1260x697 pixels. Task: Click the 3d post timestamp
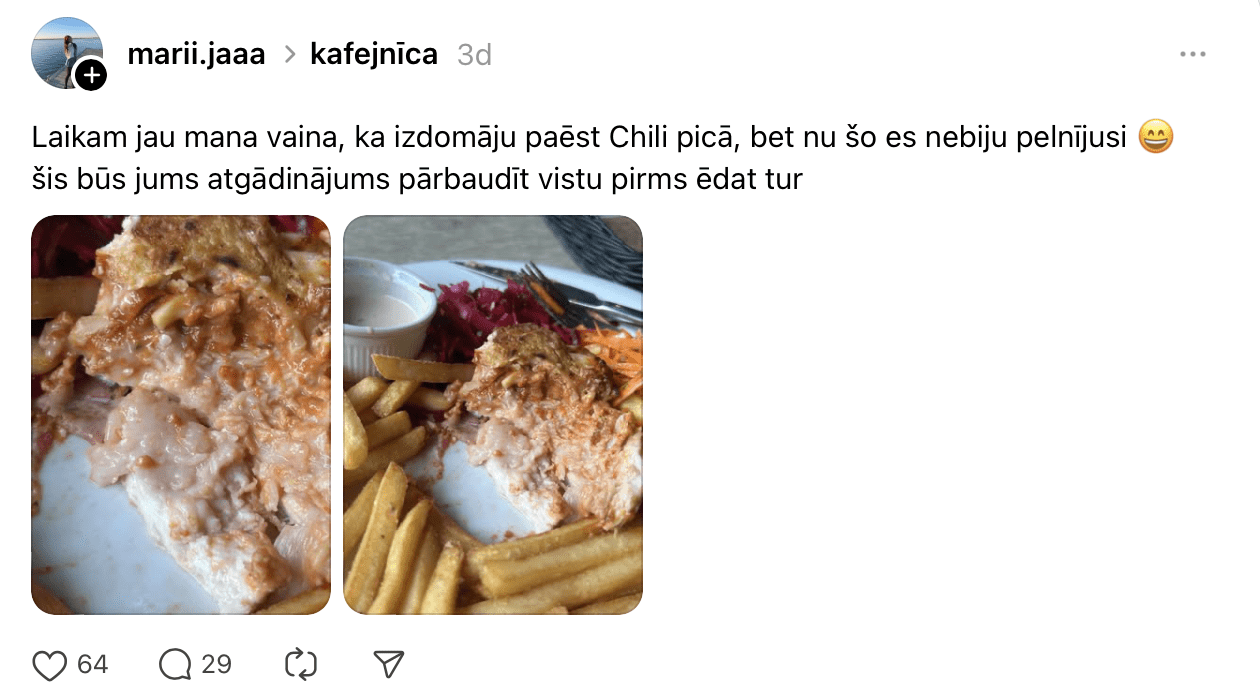tap(474, 55)
